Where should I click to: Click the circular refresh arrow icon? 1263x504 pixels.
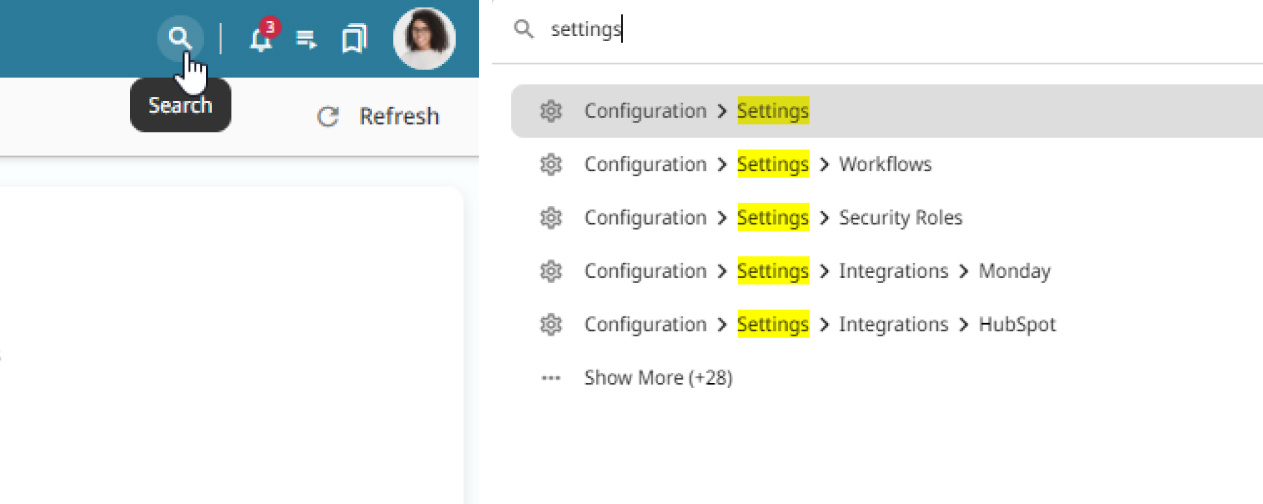(327, 117)
